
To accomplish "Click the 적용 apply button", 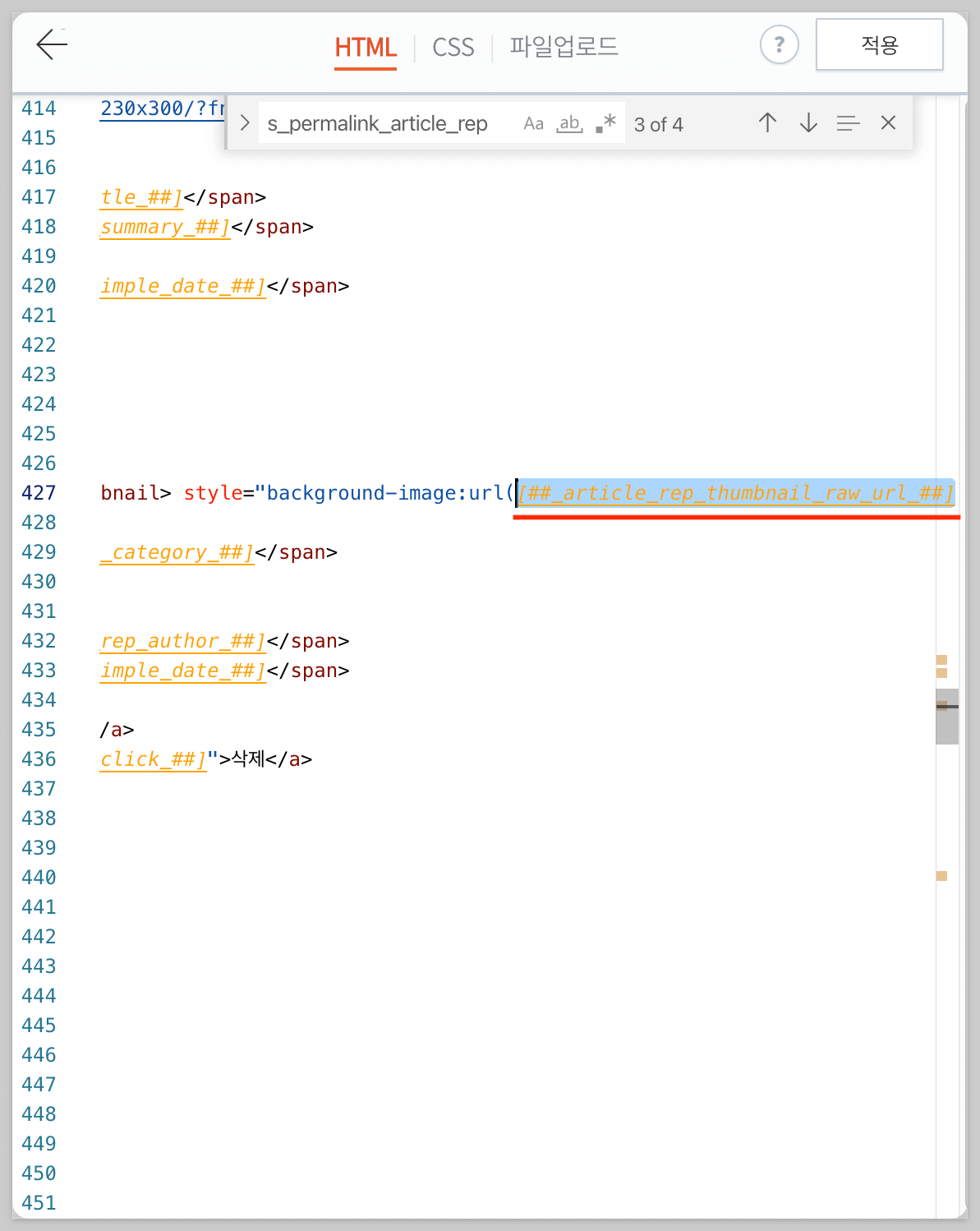I will click(x=879, y=44).
